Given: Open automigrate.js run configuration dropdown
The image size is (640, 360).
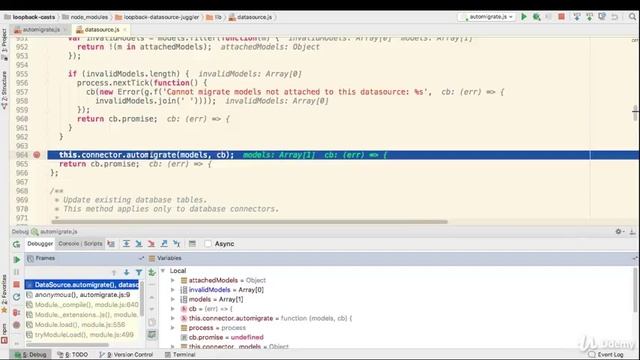Looking at the screenshot, I should click(487, 17).
